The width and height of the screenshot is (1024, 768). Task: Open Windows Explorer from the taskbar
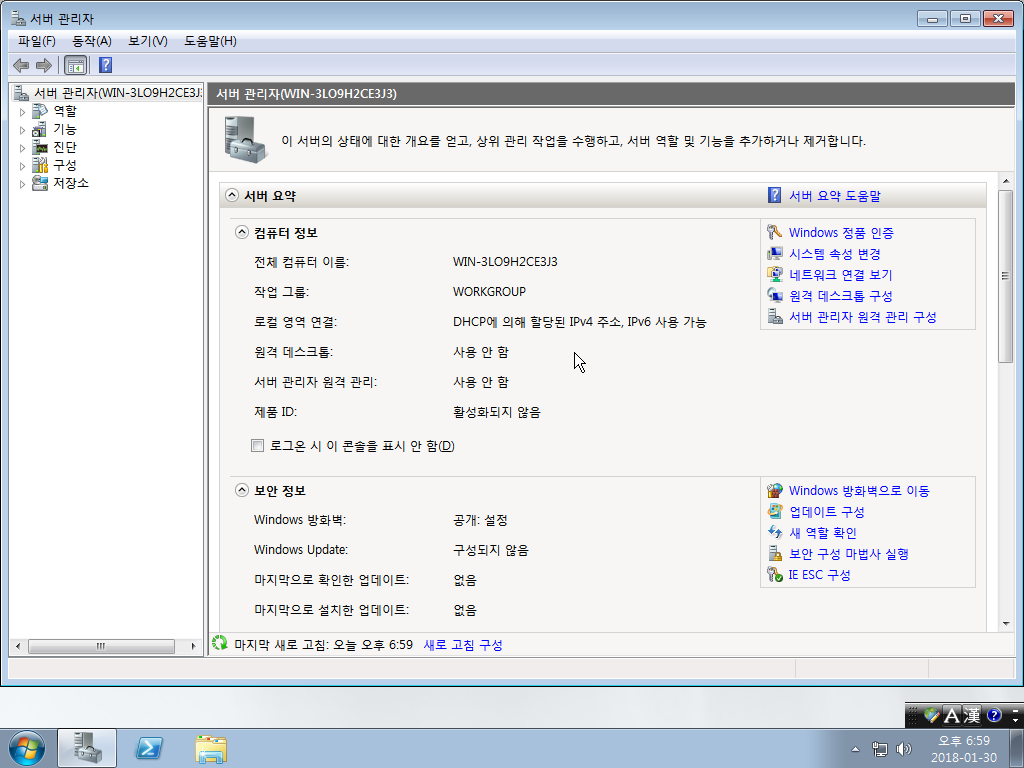point(211,748)
